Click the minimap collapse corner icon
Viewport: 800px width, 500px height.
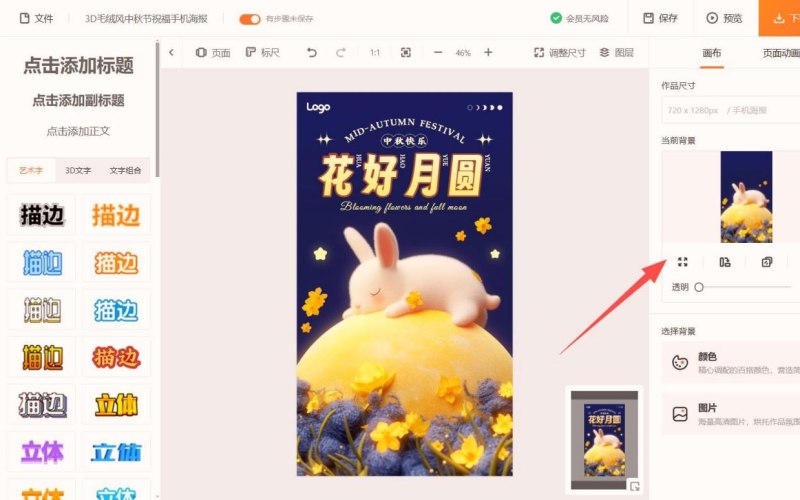click(x=634, y=486)
